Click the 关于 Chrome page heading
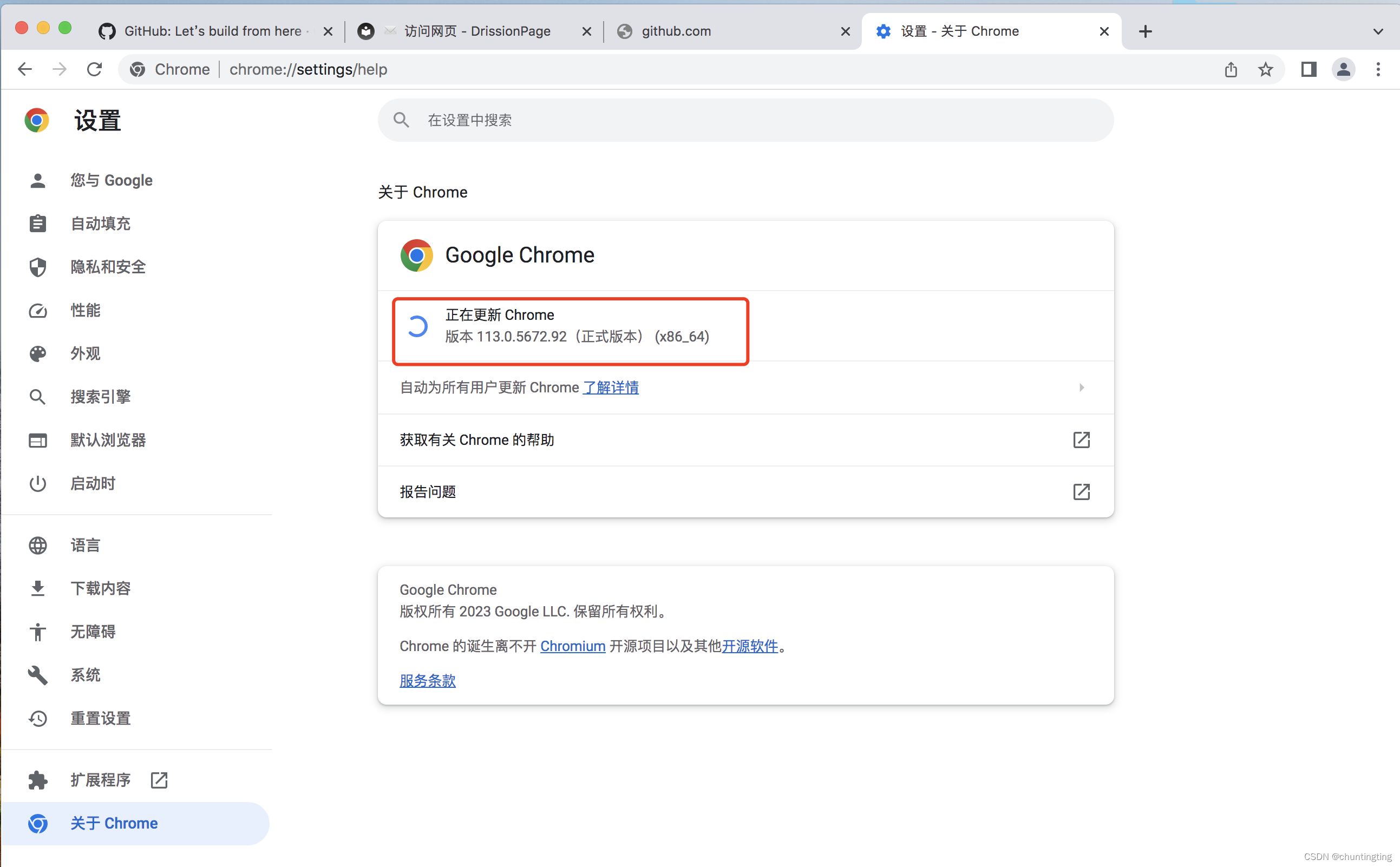Screen dimensions: 1400x867 click(x=423, y=192)
